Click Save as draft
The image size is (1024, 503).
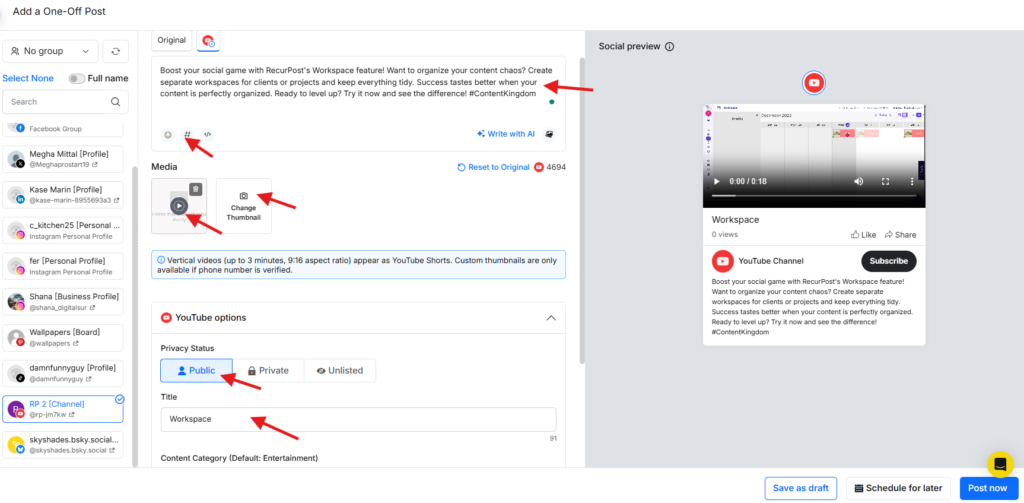point(801,488)
